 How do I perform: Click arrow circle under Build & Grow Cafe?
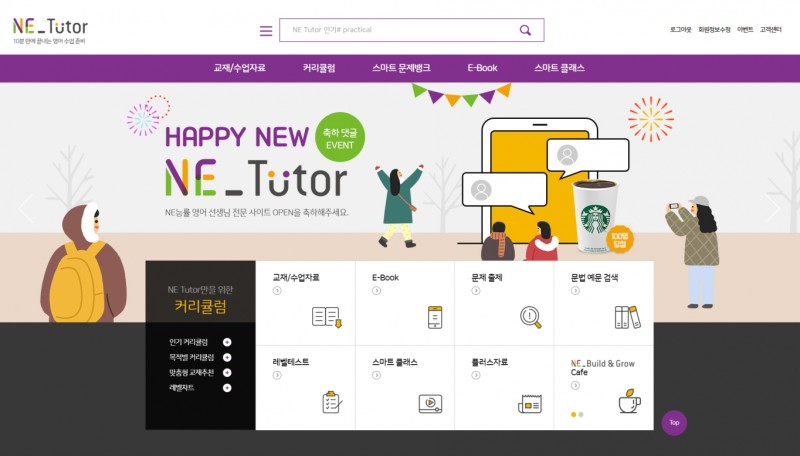pyautogui.click(x=575, y=385)
